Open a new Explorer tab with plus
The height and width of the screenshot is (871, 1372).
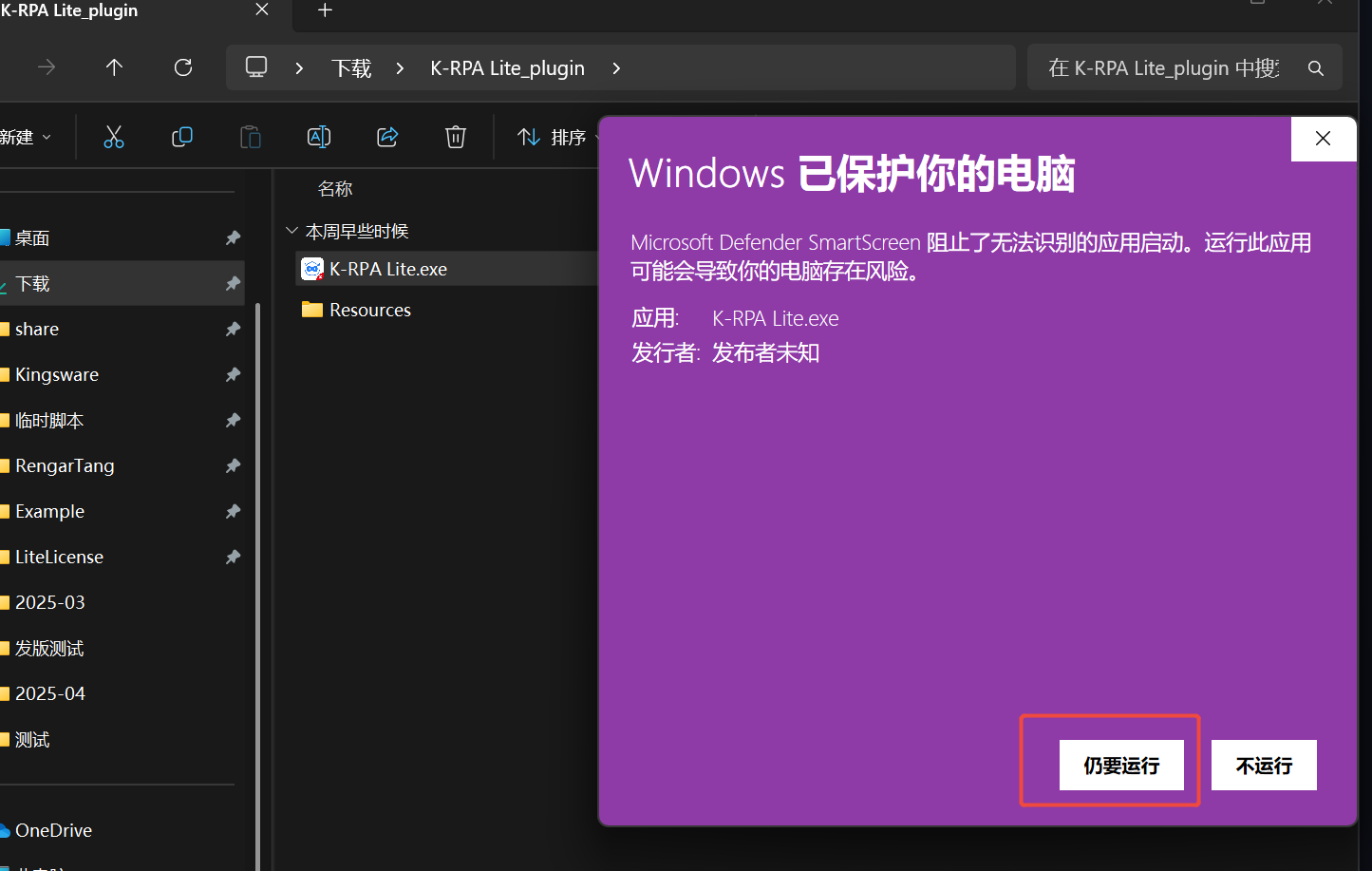tap(325, 10)
